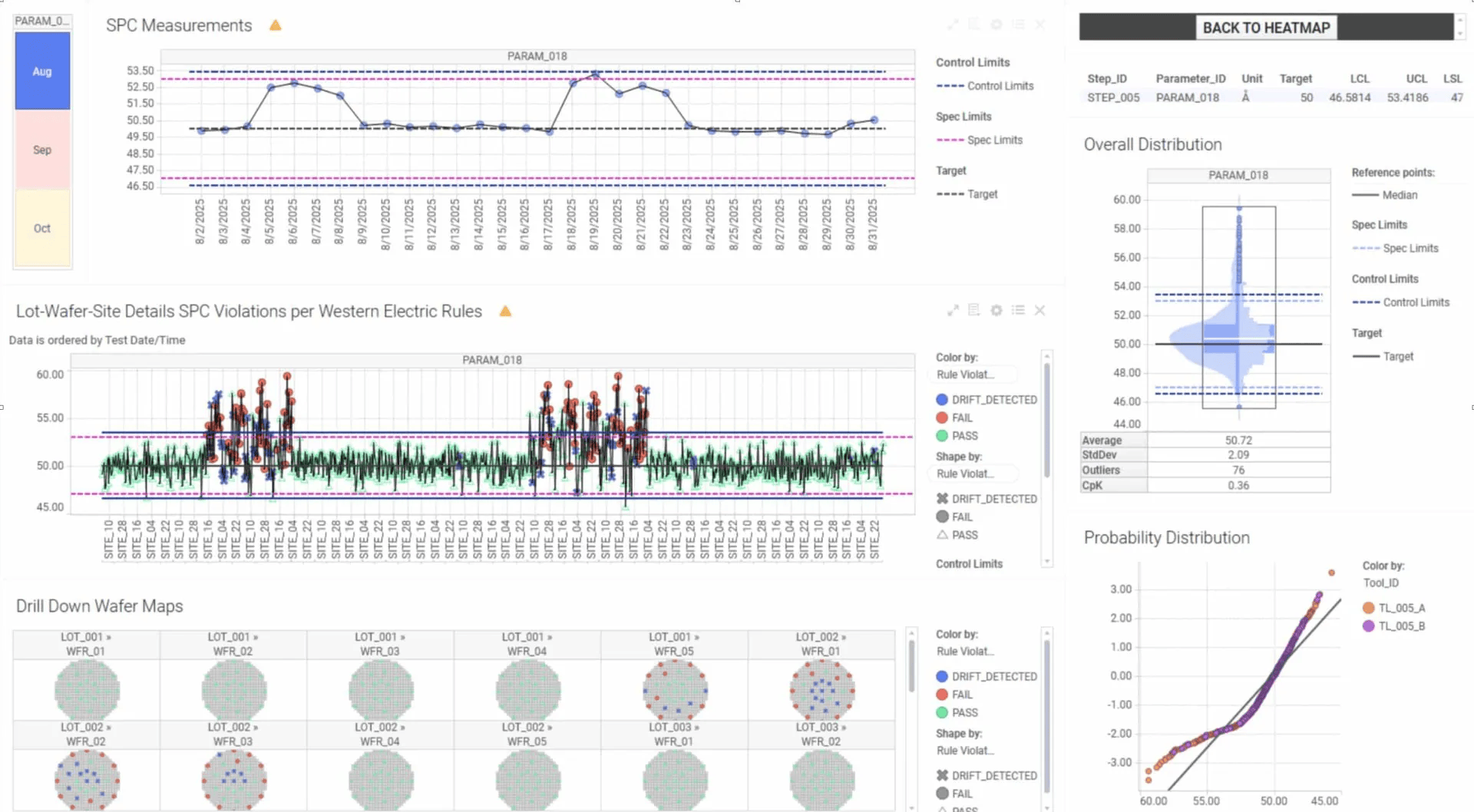Open properties gear of Lot-Wafer-Site chart

coord(996,310)
